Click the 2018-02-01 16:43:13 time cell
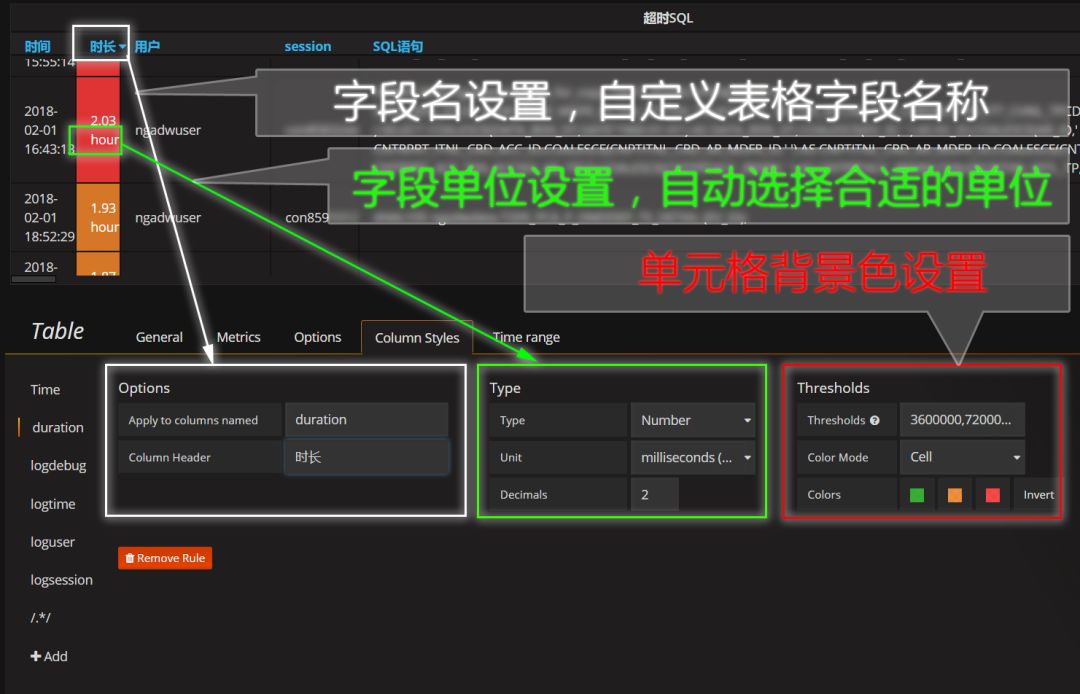The width and height of the screenshot is (1080, 694). [48, 130]
